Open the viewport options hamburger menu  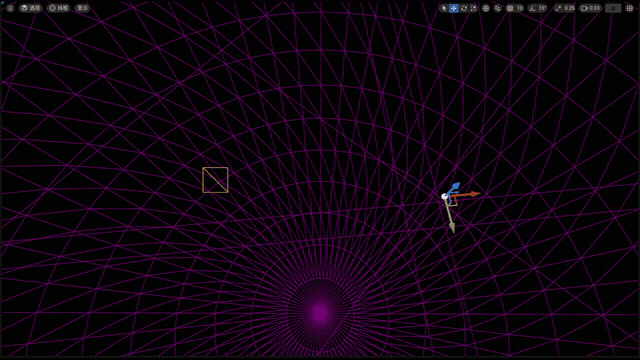pos(10,8)
